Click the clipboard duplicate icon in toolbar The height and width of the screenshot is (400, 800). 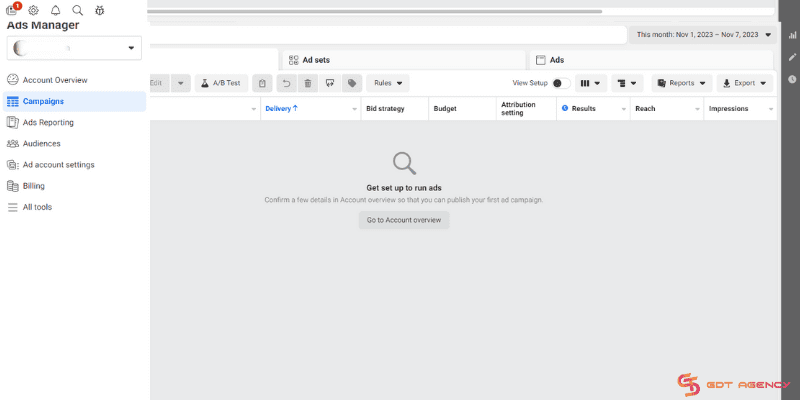pyautogui.click(x=262, y=83)
